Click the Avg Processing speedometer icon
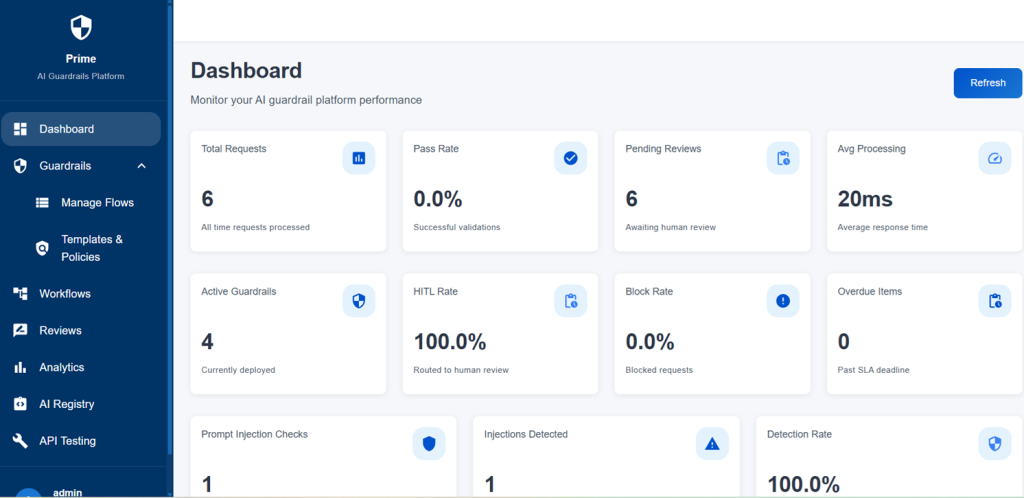 994,158
